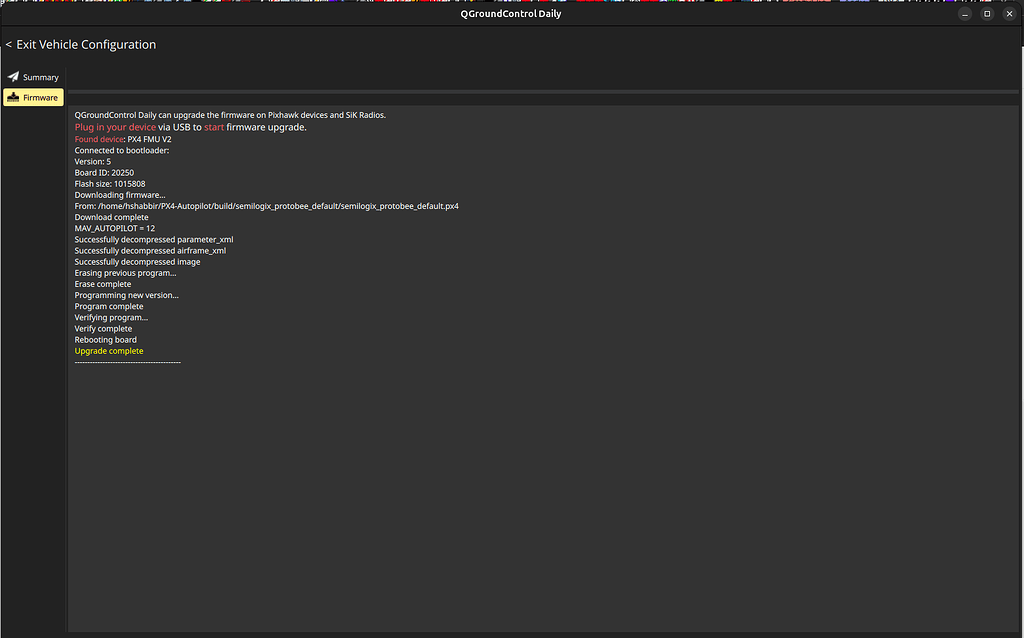Click inside the firmware upgrade log area
This screenshot has height=638, width=1024.
click(500, 450)
